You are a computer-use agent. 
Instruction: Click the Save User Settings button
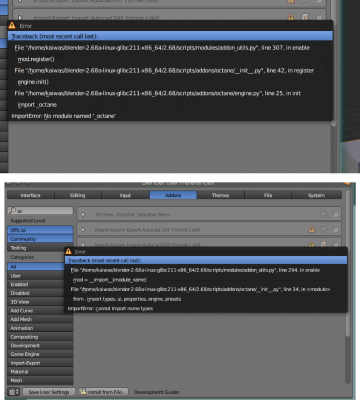point(49,392)
